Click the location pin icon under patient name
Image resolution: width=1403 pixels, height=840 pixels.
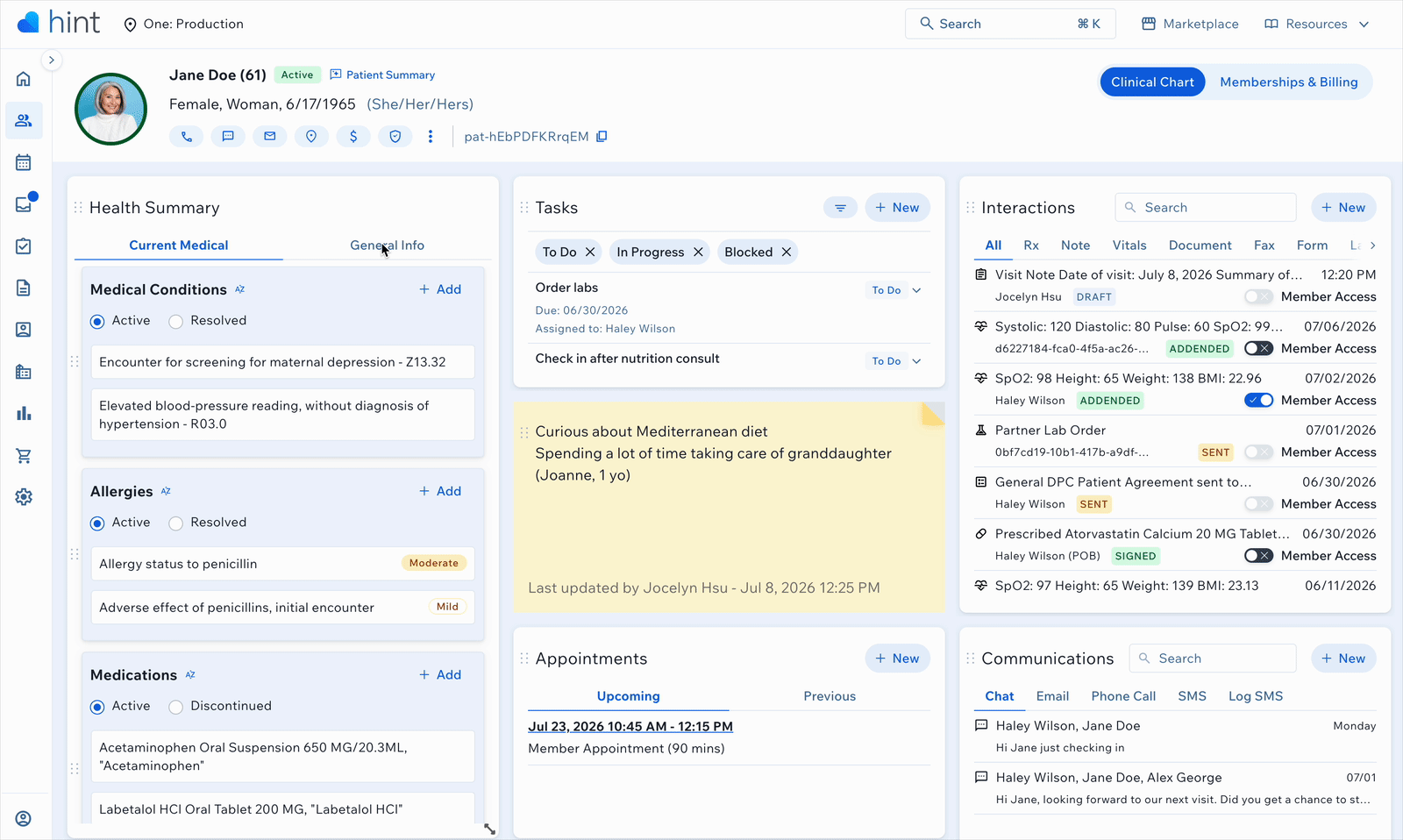click(x=311, y=136)
